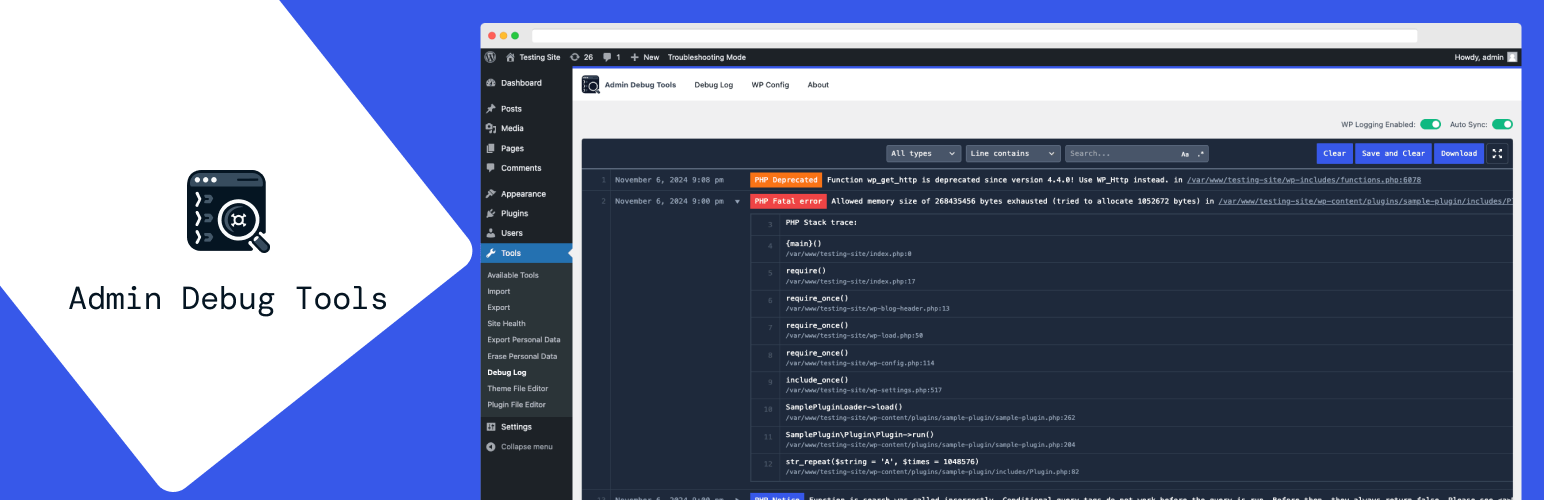Open the WP Config tab
The height and width of the screenshot is (500, 1544).
770,85
